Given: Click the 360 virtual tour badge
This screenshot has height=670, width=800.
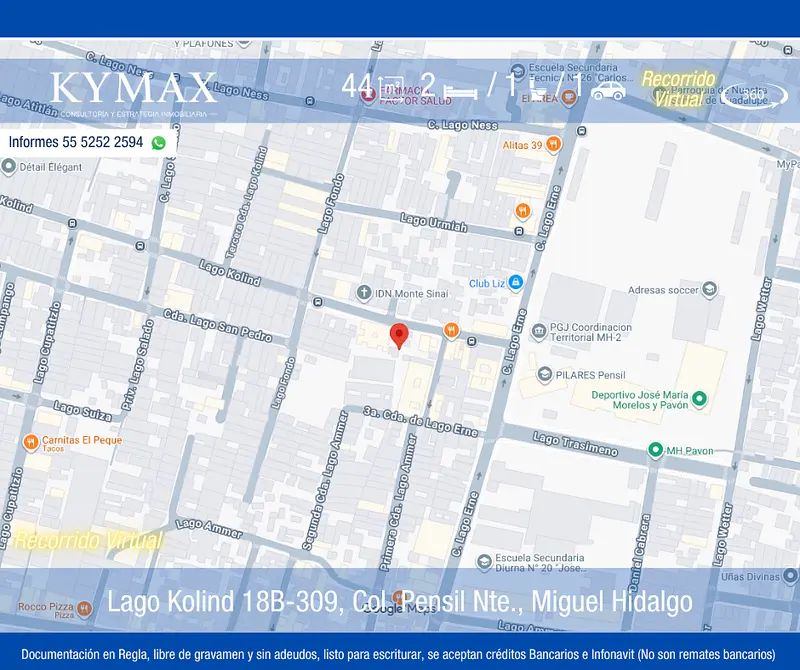Looking at the screenshot, I should click(x=754, y=95).
